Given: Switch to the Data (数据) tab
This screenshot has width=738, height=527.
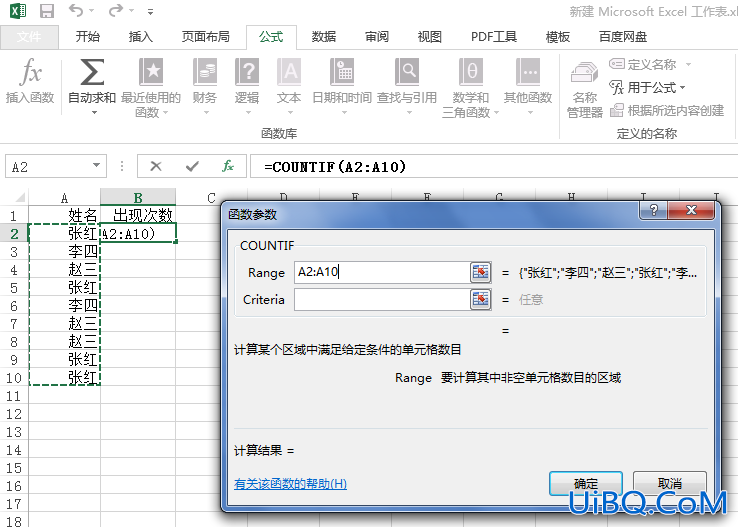Looking at the screenshot, I should (x=324, y=37).
